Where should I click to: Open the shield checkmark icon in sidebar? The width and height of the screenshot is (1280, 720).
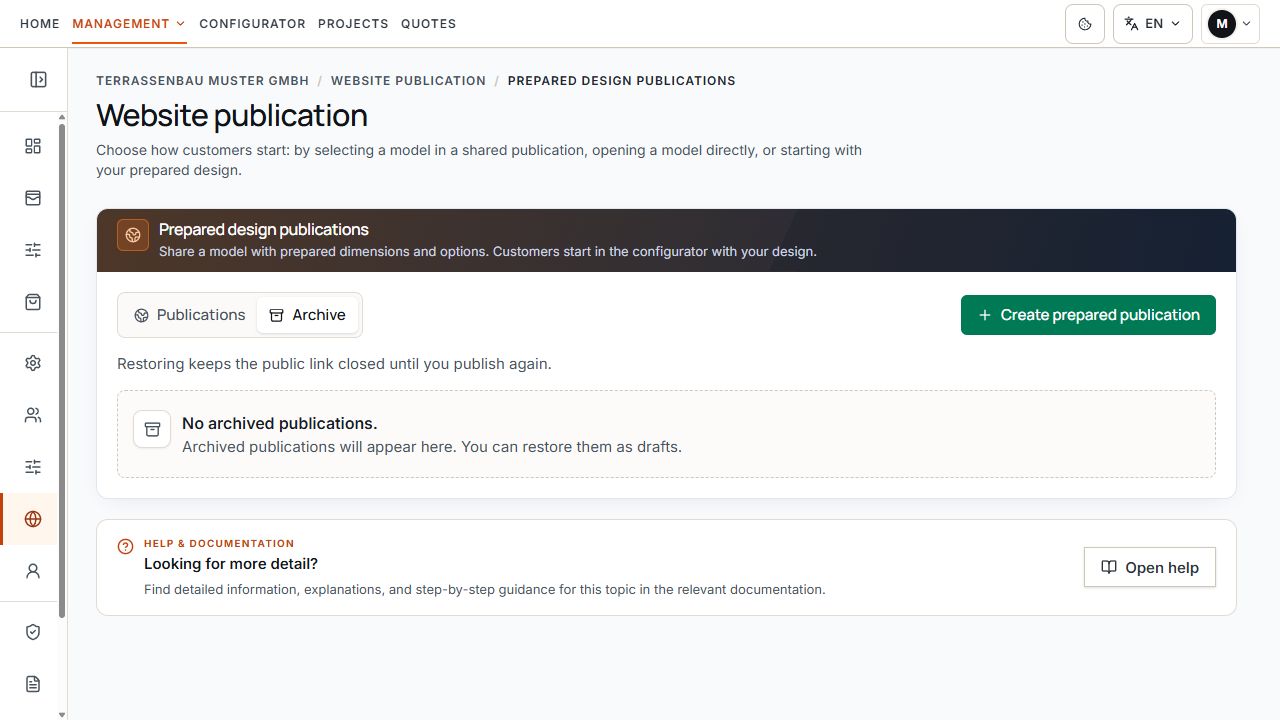[x=33, y=632]
